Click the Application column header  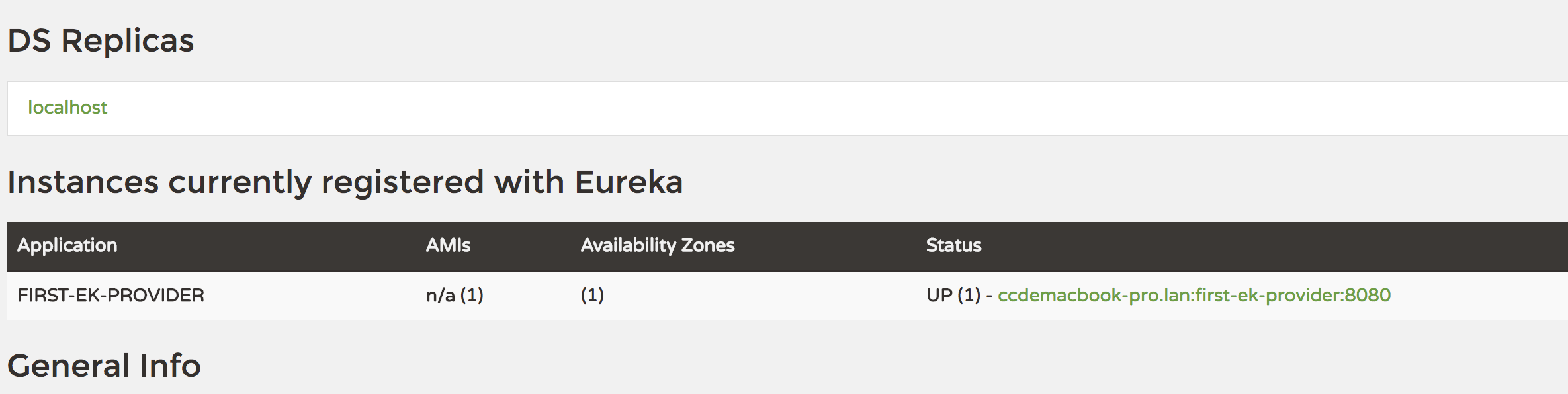(x=67, y=245)
